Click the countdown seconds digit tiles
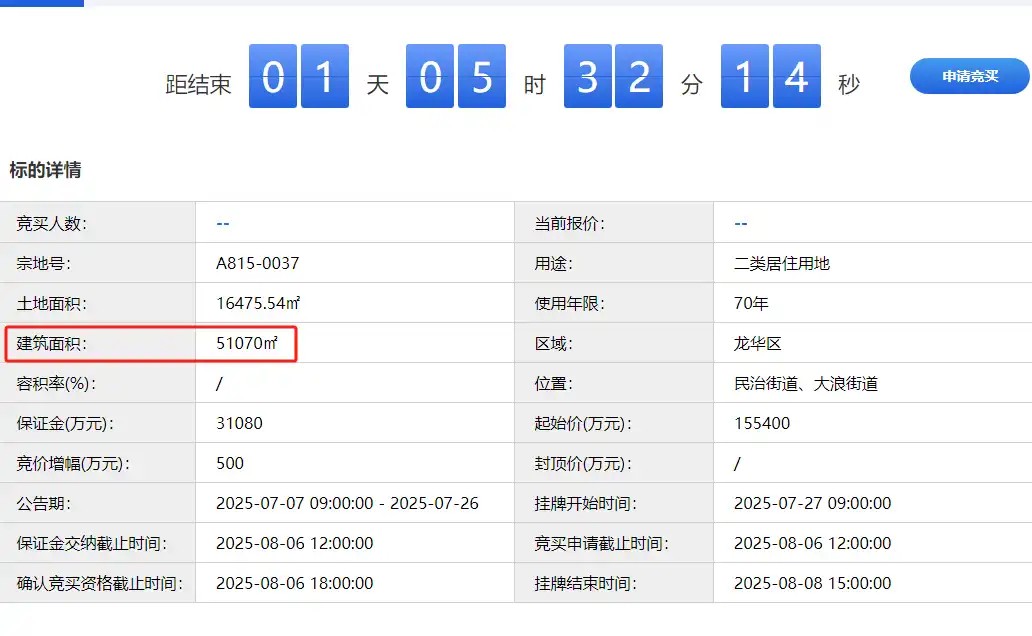The image size is (1032, 636). coord(770,77)
